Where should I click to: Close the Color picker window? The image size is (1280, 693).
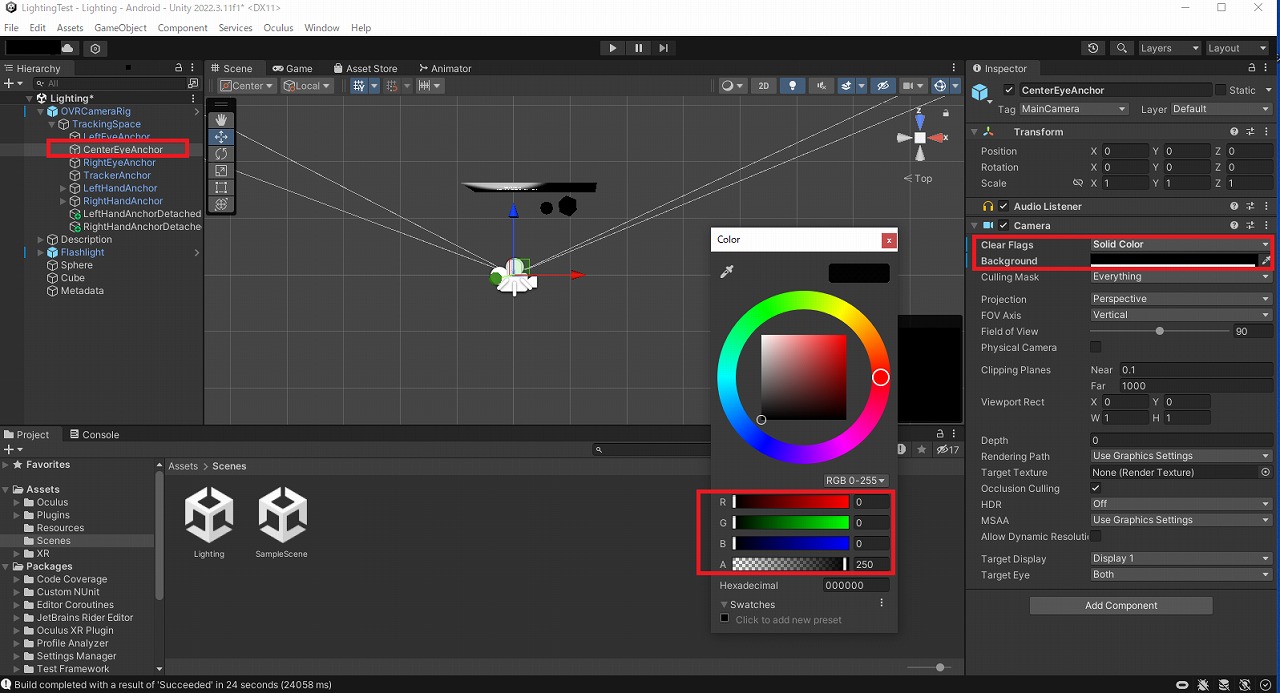point(888,240)
